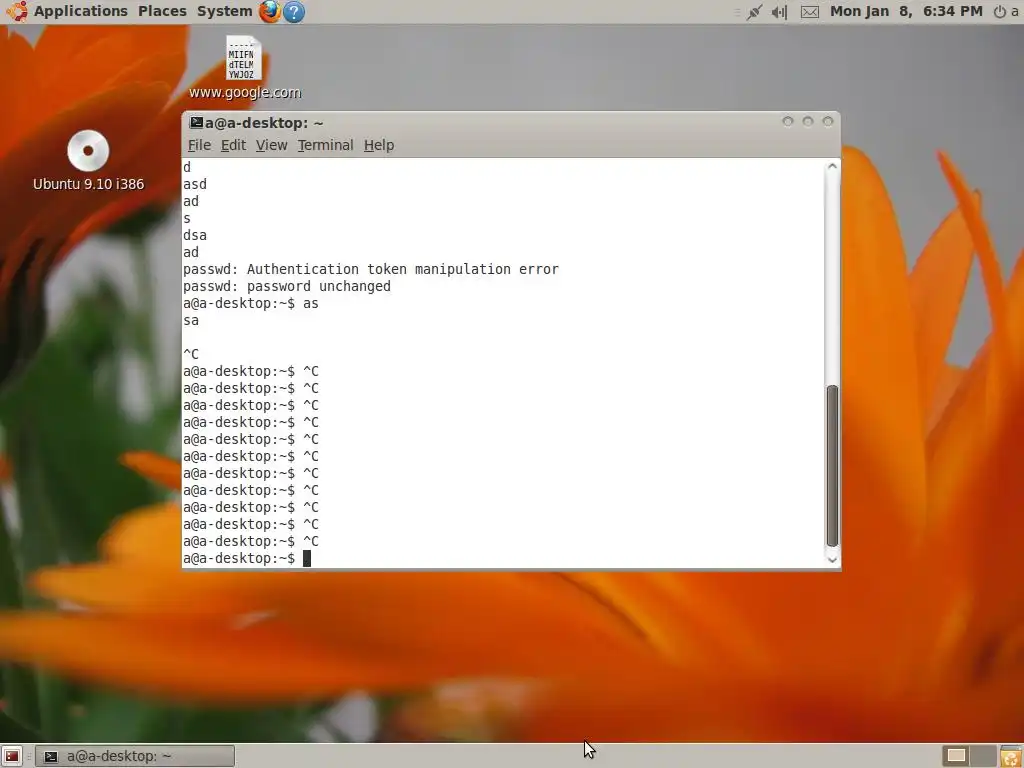Screen dimensions: 1024x768
Task: Open the mail envelope indicator icon
Action: click(810, 12)
